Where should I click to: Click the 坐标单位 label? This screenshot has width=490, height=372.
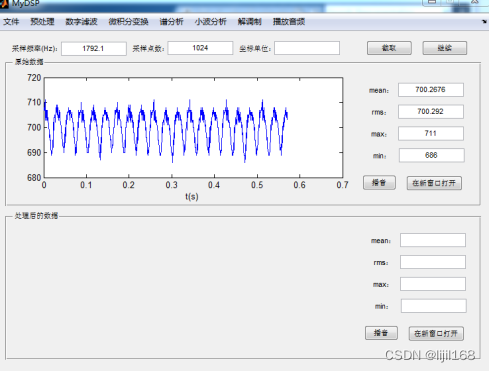pos(255,49)
